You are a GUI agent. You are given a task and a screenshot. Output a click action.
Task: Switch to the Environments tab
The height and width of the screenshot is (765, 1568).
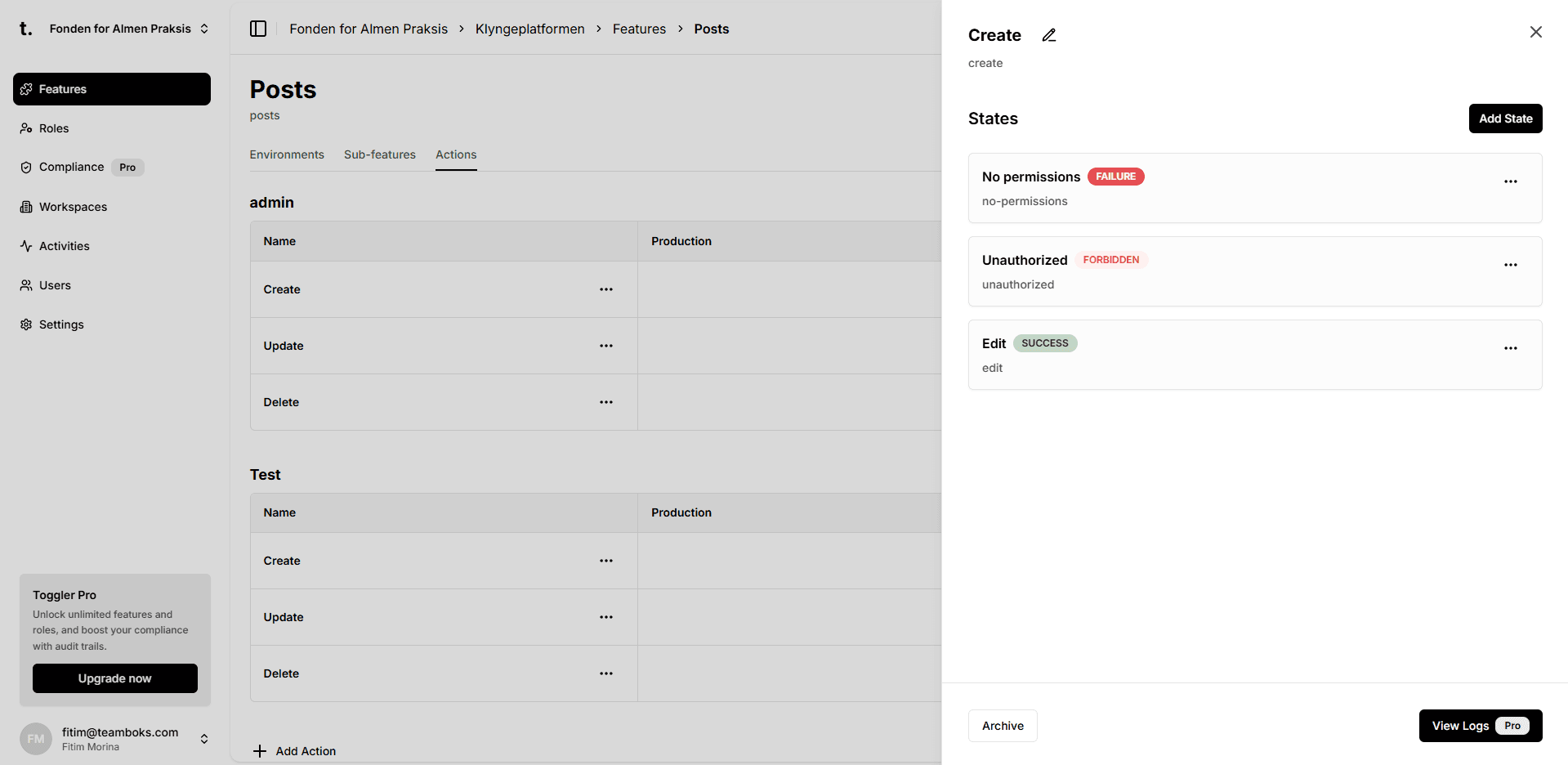tap(287, 154)
